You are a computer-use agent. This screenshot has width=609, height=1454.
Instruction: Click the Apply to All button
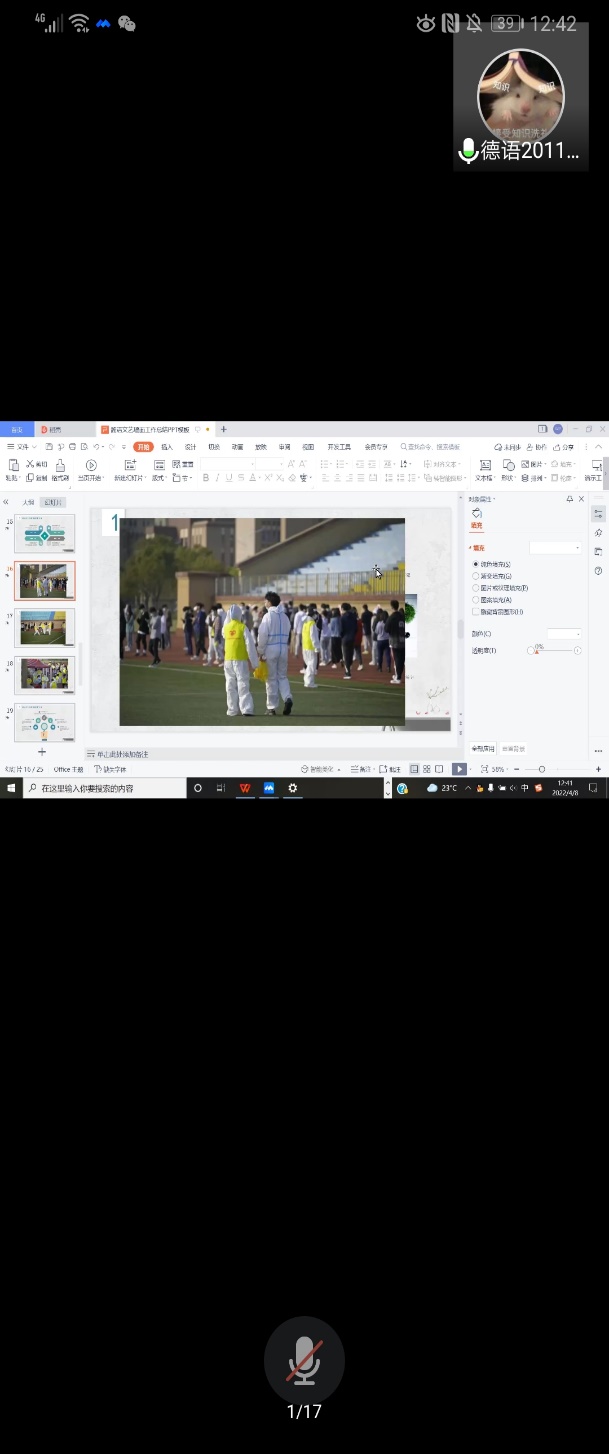(x=483, y=748)
